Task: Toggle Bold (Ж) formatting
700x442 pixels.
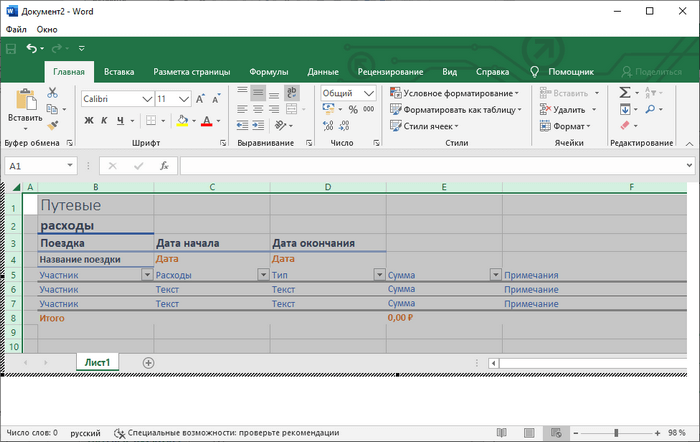Action: 89,121
